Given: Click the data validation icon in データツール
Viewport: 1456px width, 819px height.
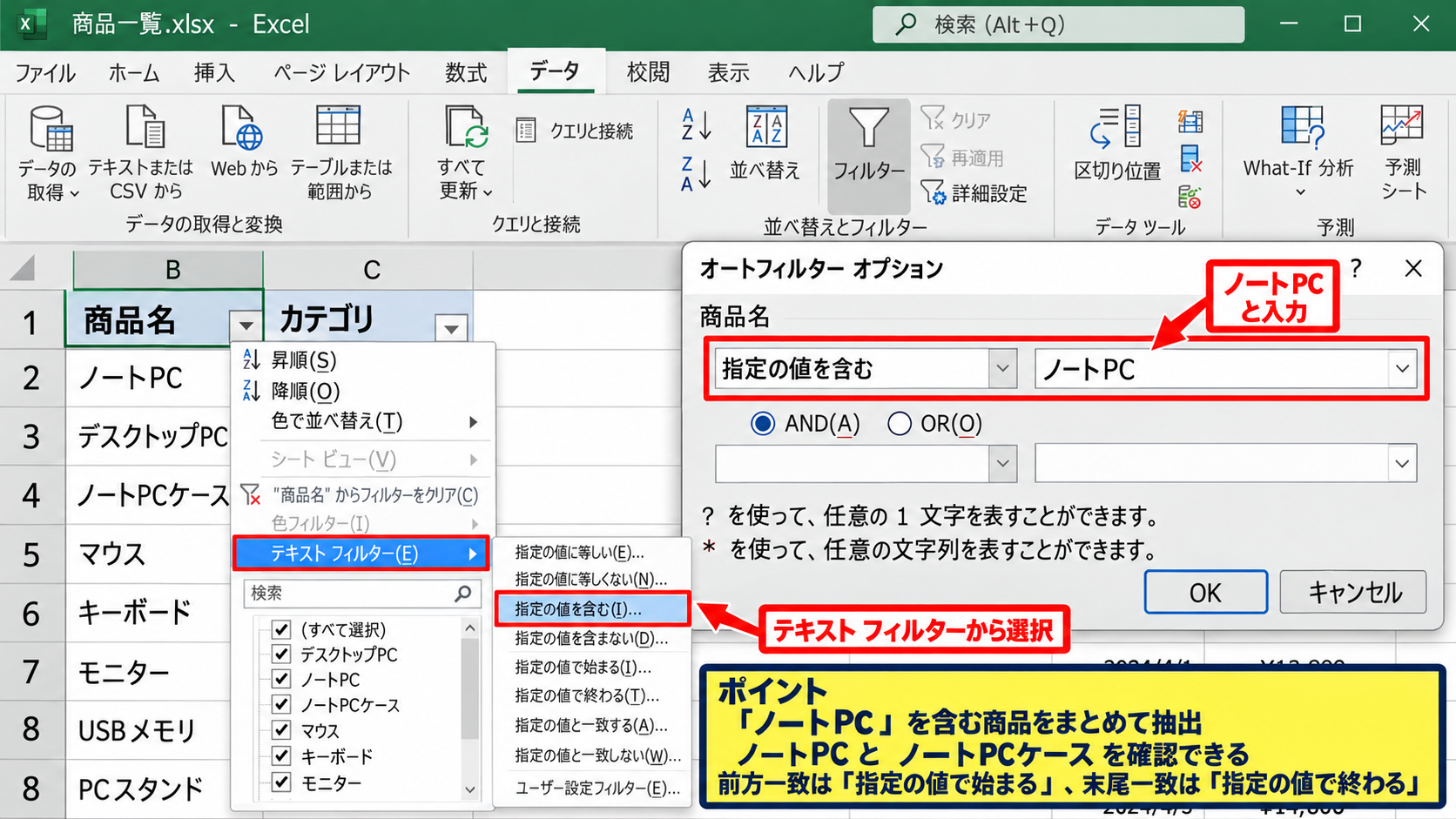Looking at the screenshot, I should [x=1190, y=197].
